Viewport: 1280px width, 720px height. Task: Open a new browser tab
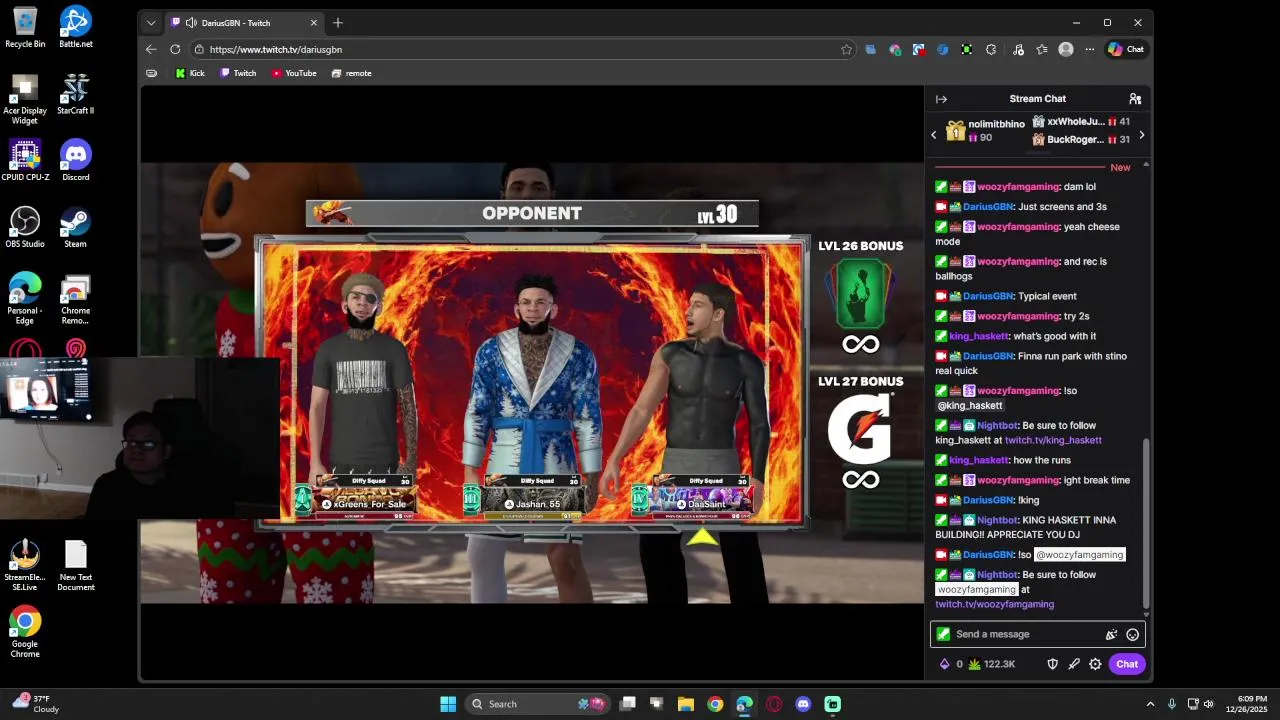(x=338, y=23)
